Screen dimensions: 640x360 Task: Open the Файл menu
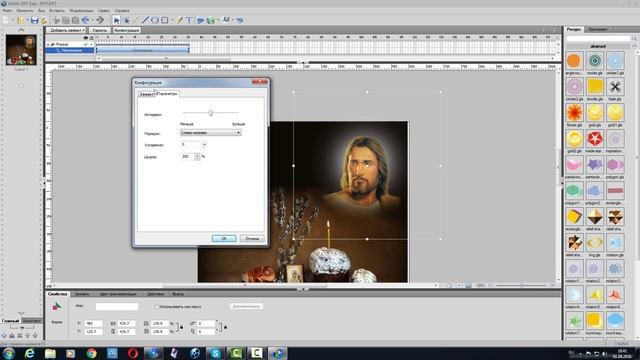(x=7, y=11)
